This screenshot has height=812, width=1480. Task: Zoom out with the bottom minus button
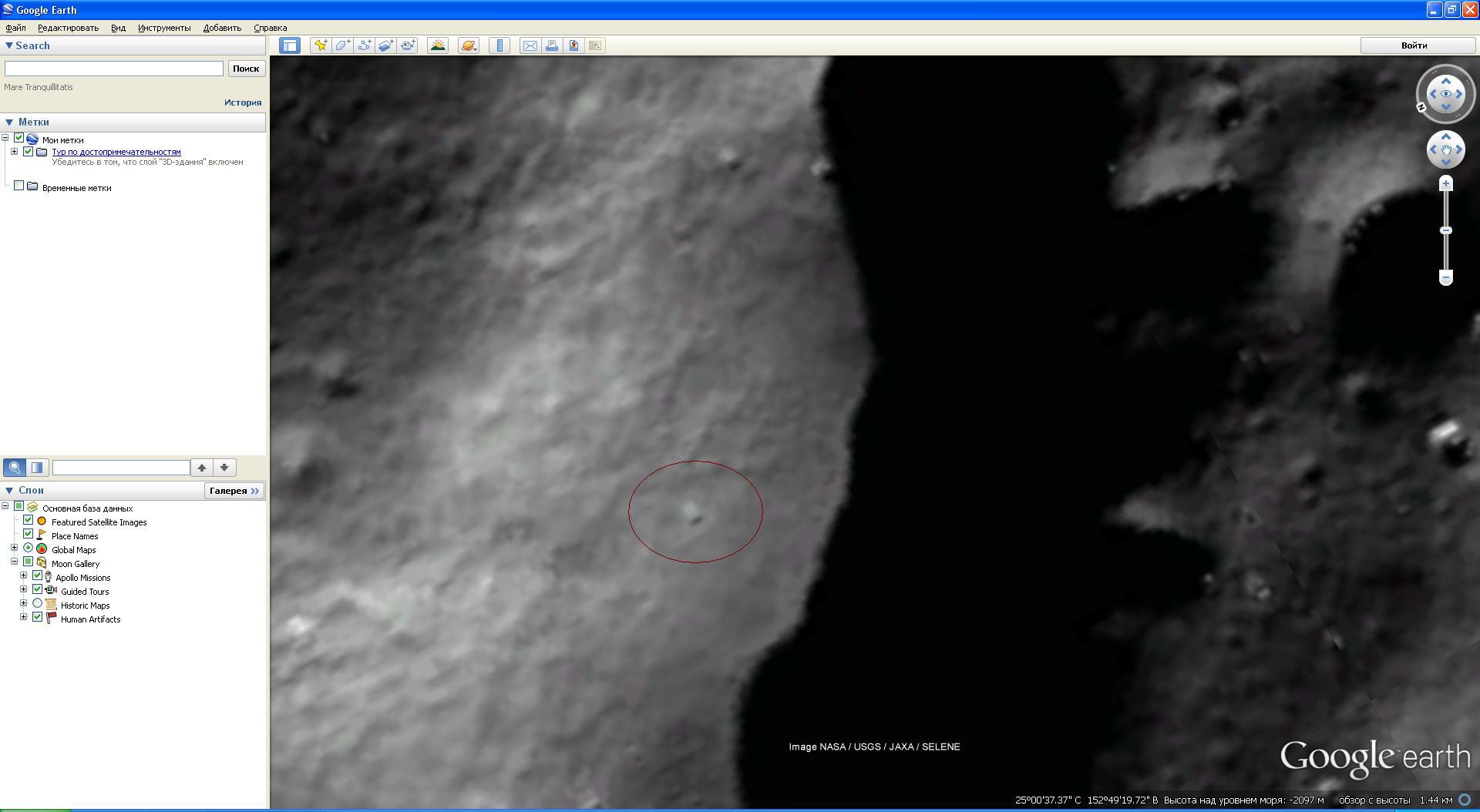1446,277
